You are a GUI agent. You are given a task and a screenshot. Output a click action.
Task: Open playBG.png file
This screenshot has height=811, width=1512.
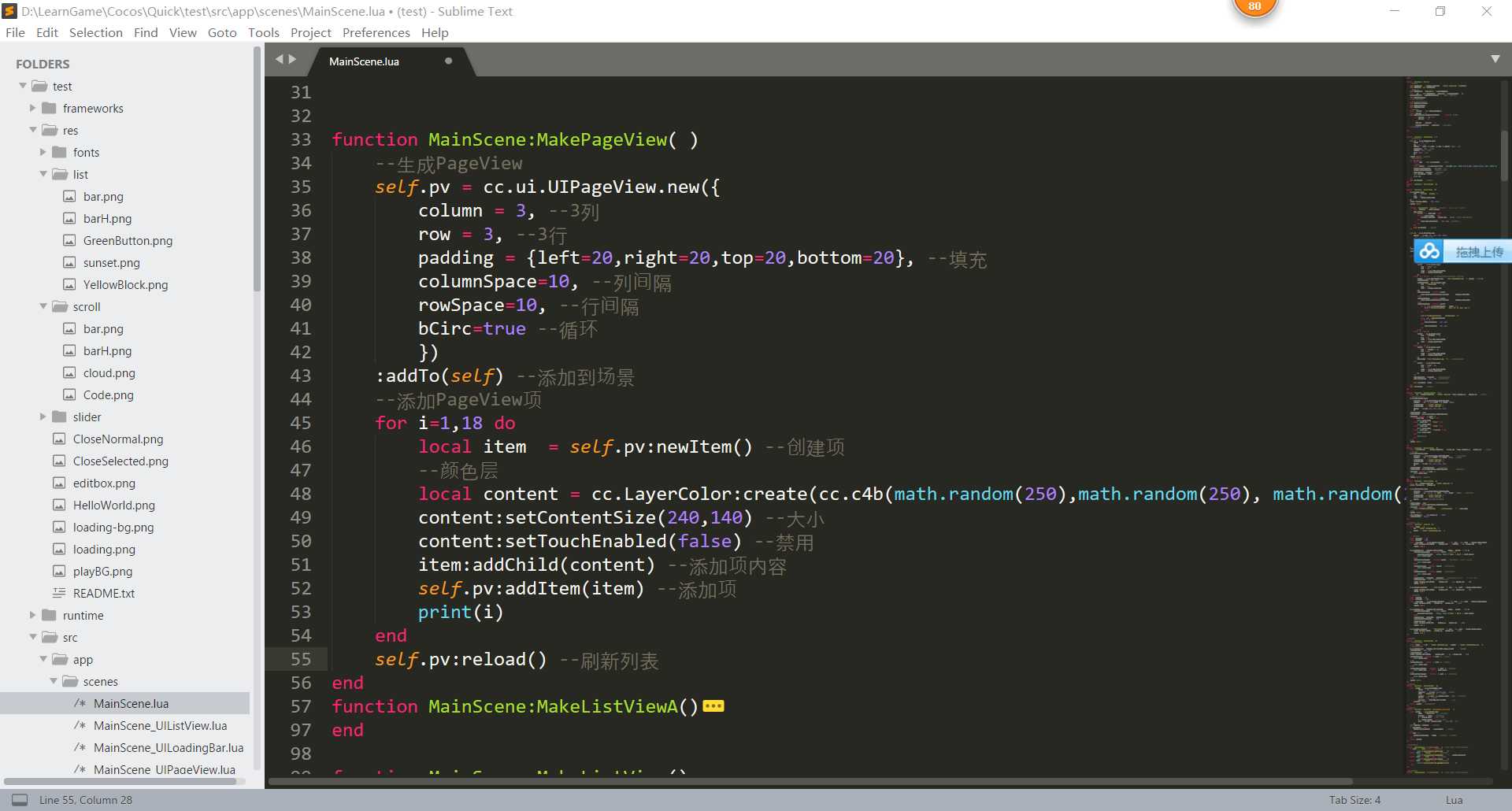click(x=102, y=571)
